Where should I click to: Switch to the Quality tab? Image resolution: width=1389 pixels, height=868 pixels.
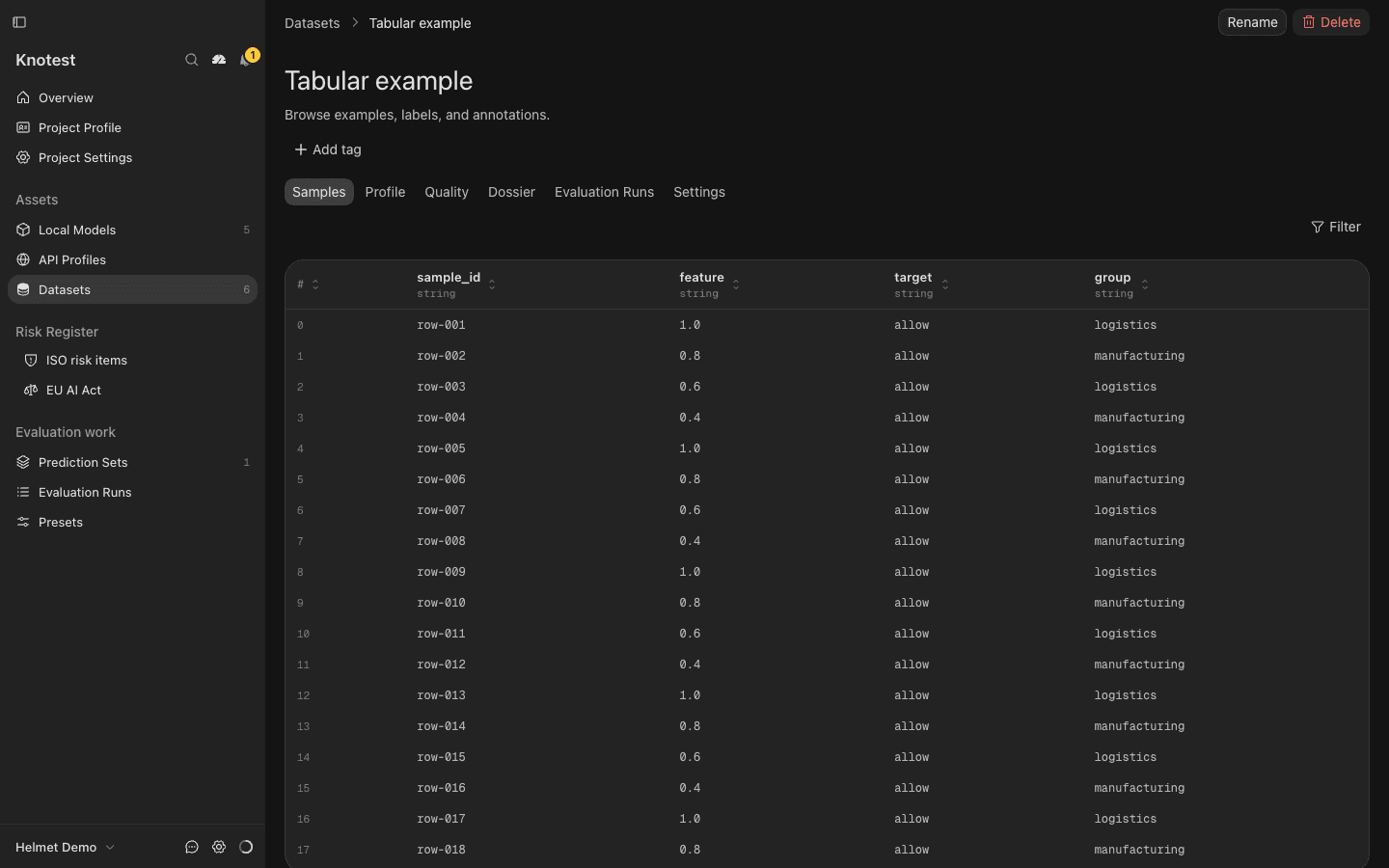click(447, 192)
